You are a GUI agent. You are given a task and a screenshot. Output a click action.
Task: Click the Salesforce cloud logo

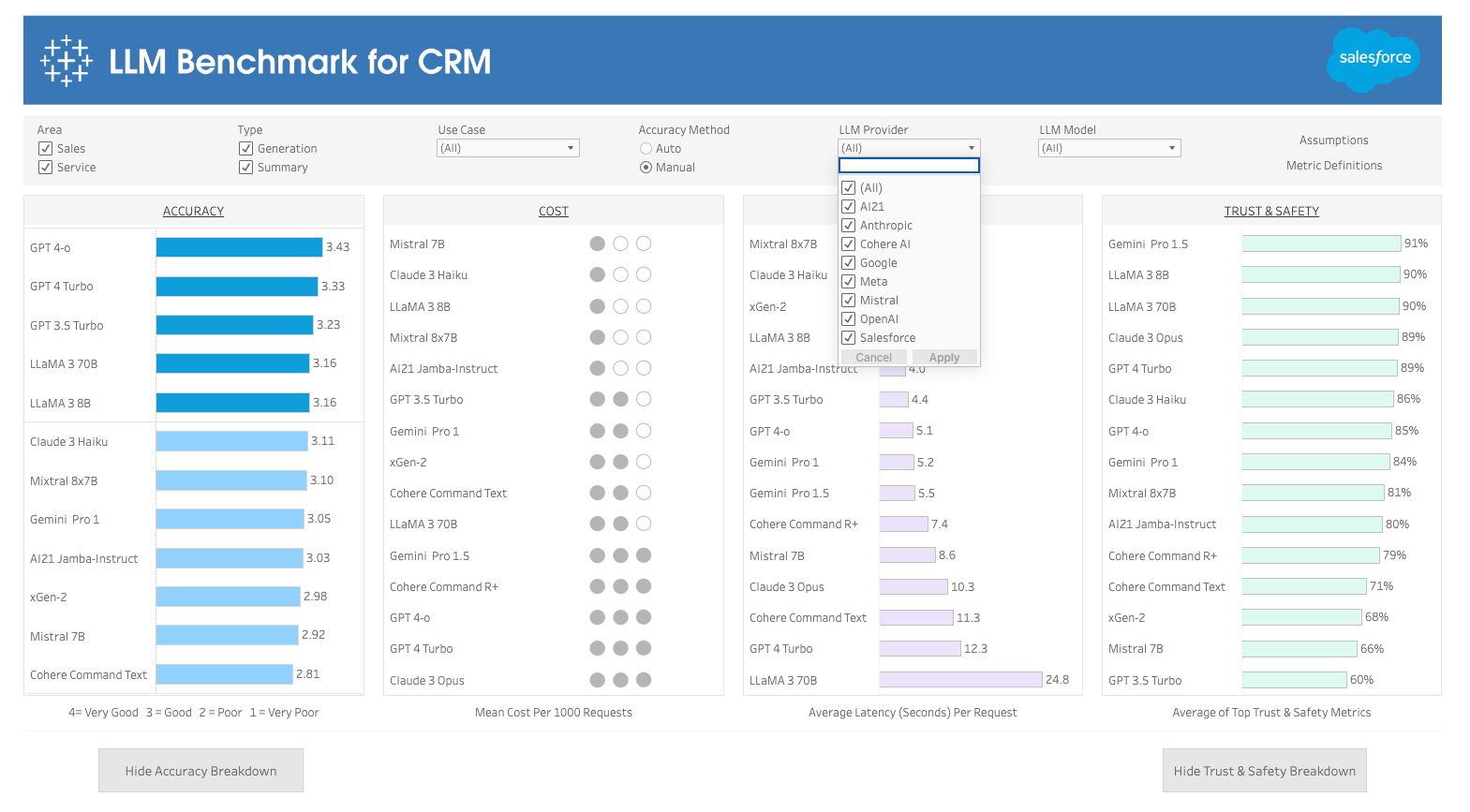click(1373, 59)
